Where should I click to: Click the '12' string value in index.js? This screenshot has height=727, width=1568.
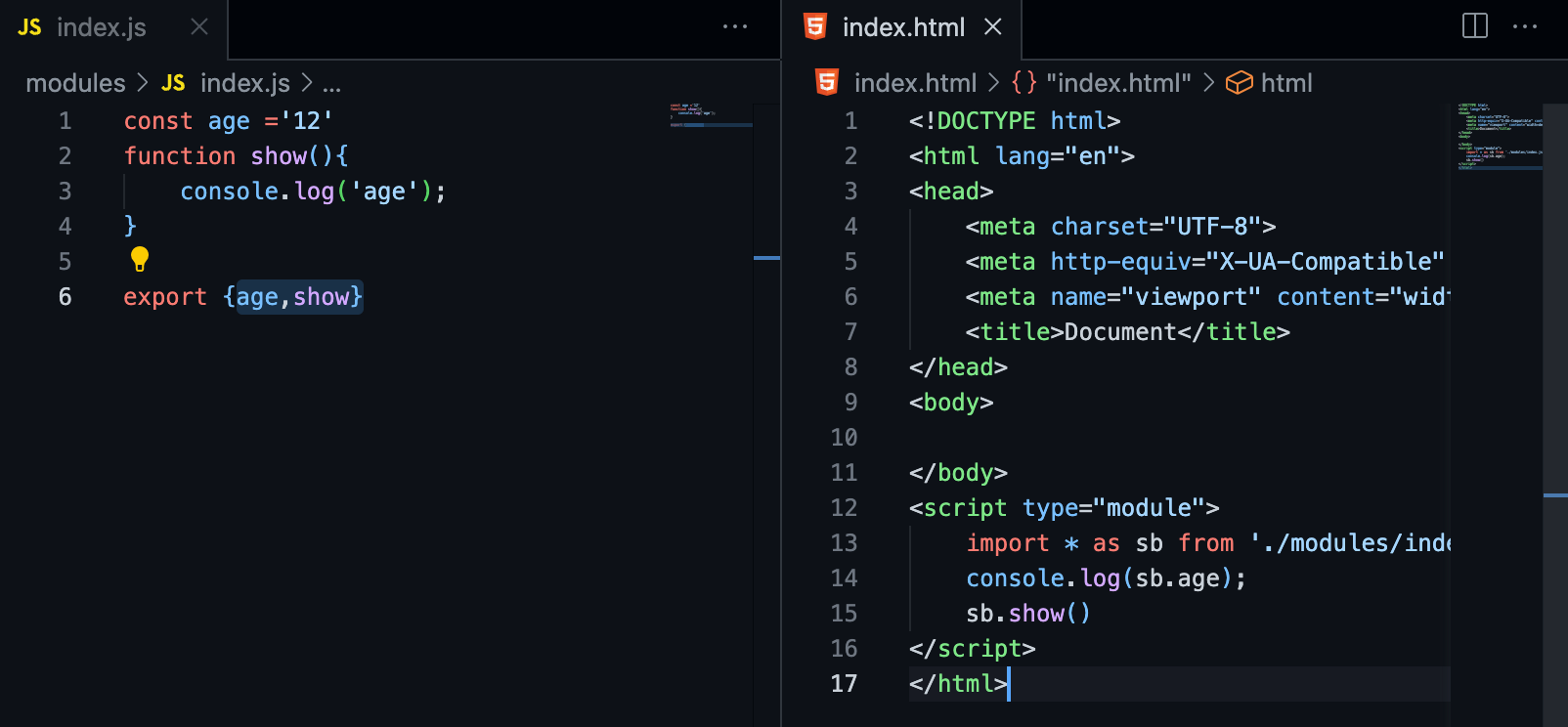click(307, 120)
